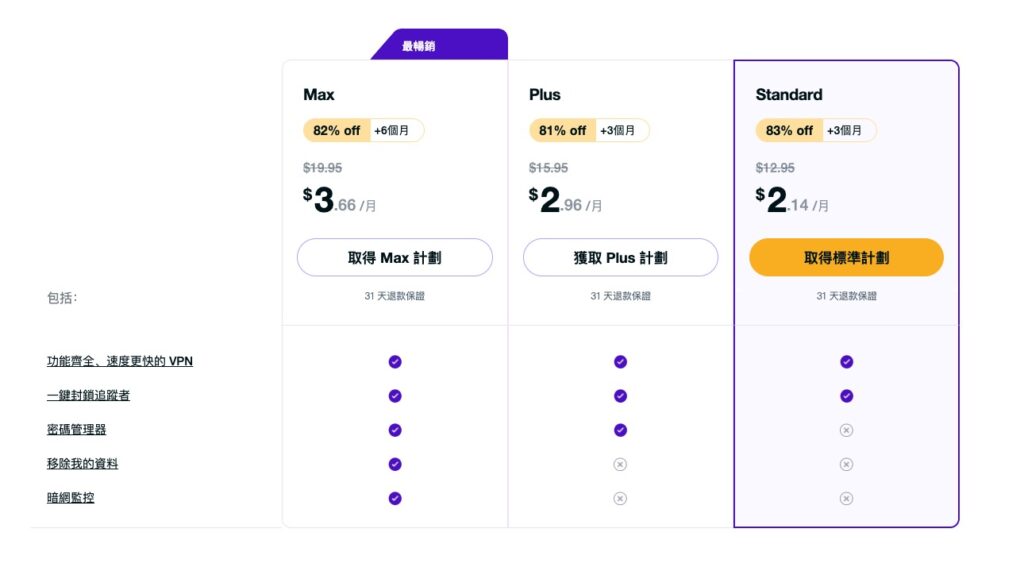Click Standard plan tracker blocking checkmark
1024x575 pixels.
pyautogui.click(x=846, y=396)
